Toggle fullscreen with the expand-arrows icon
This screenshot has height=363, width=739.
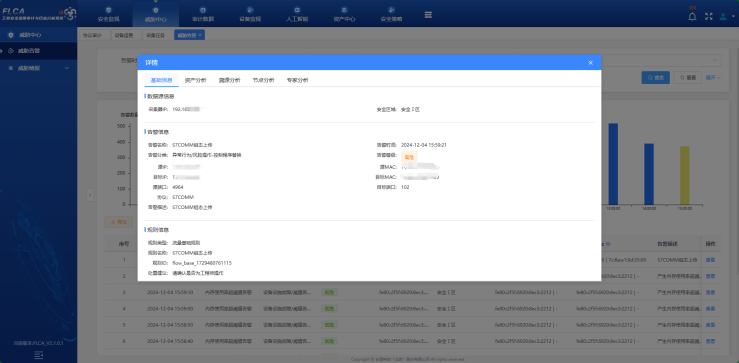(x=708, y=16)
